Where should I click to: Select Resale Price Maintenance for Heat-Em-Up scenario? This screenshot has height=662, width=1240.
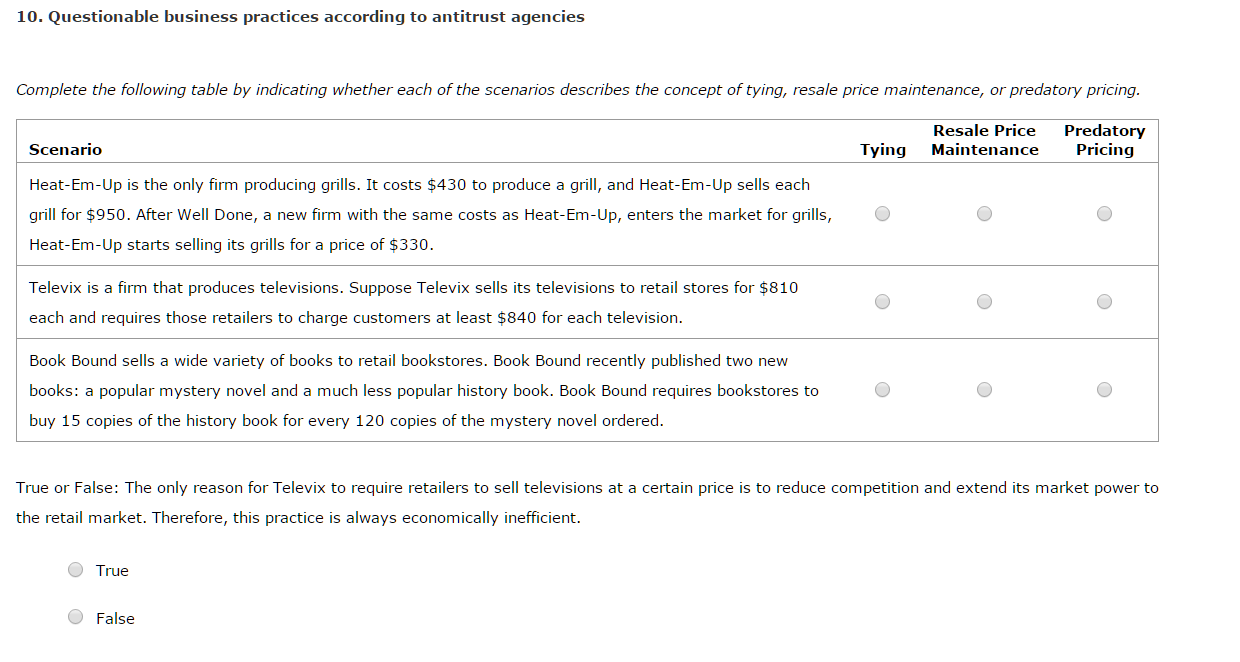pos(984,213)
